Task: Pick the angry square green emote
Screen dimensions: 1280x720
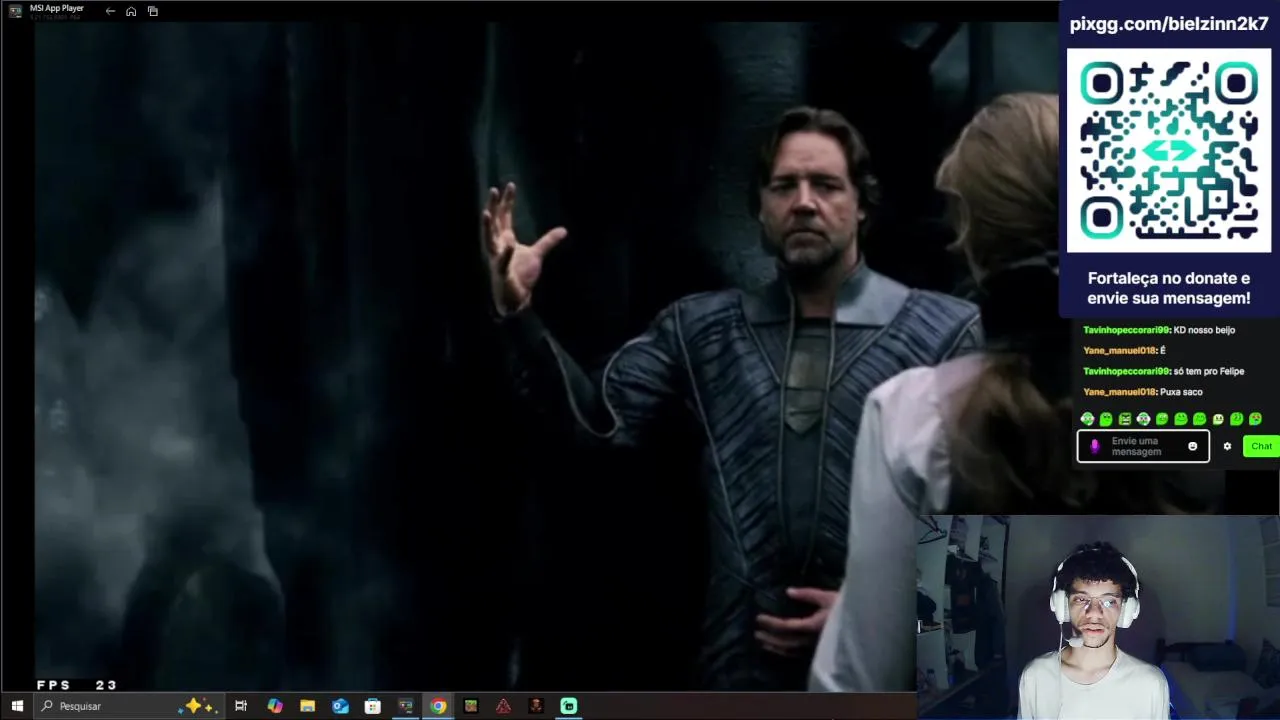Action: coord(1125,419)
